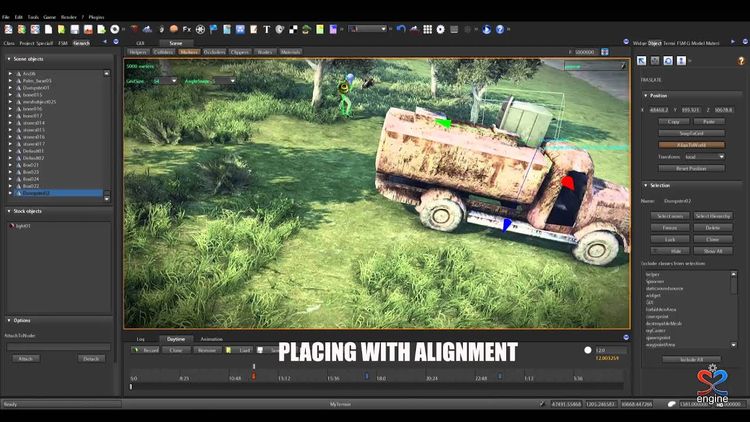
Task: Click the blue timeline marker near 18:0
Action: pyautogui.click(x=366, y=376)
